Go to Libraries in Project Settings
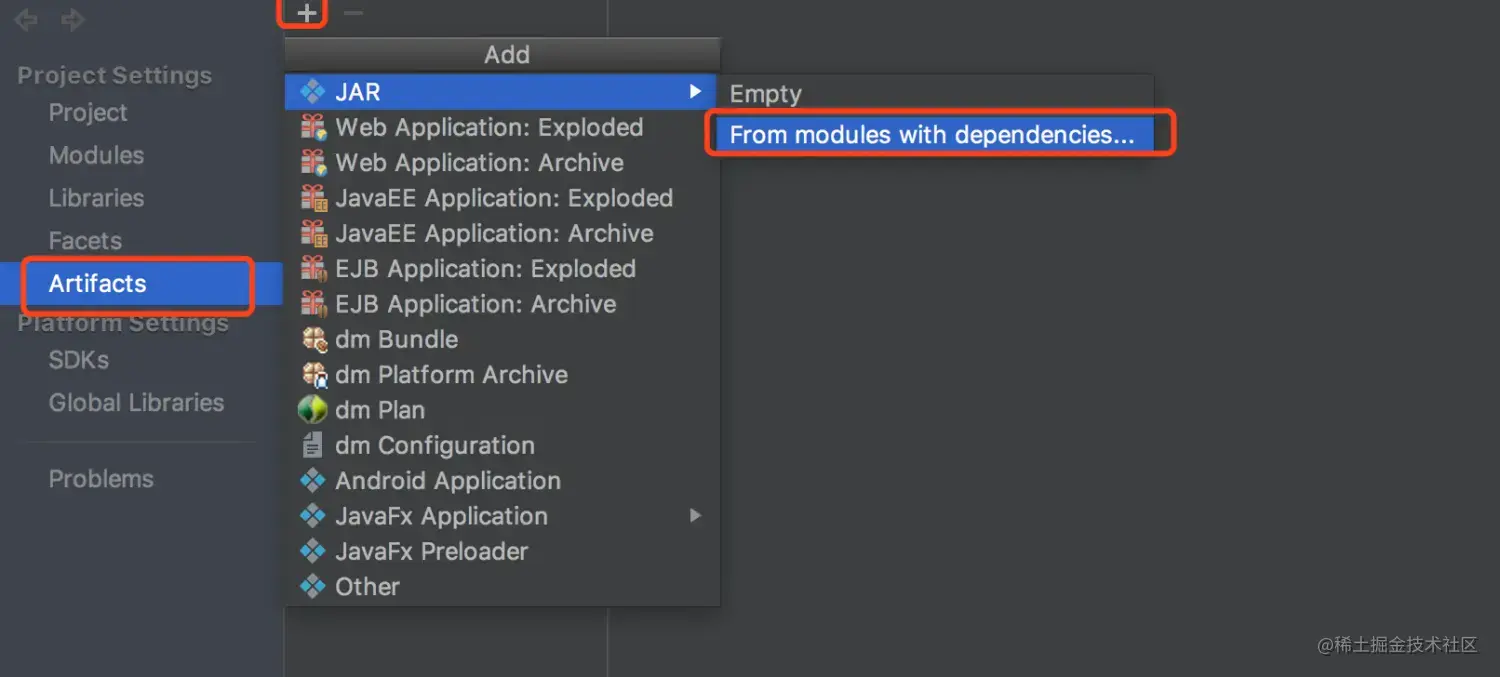 click(x=96, y=198)
